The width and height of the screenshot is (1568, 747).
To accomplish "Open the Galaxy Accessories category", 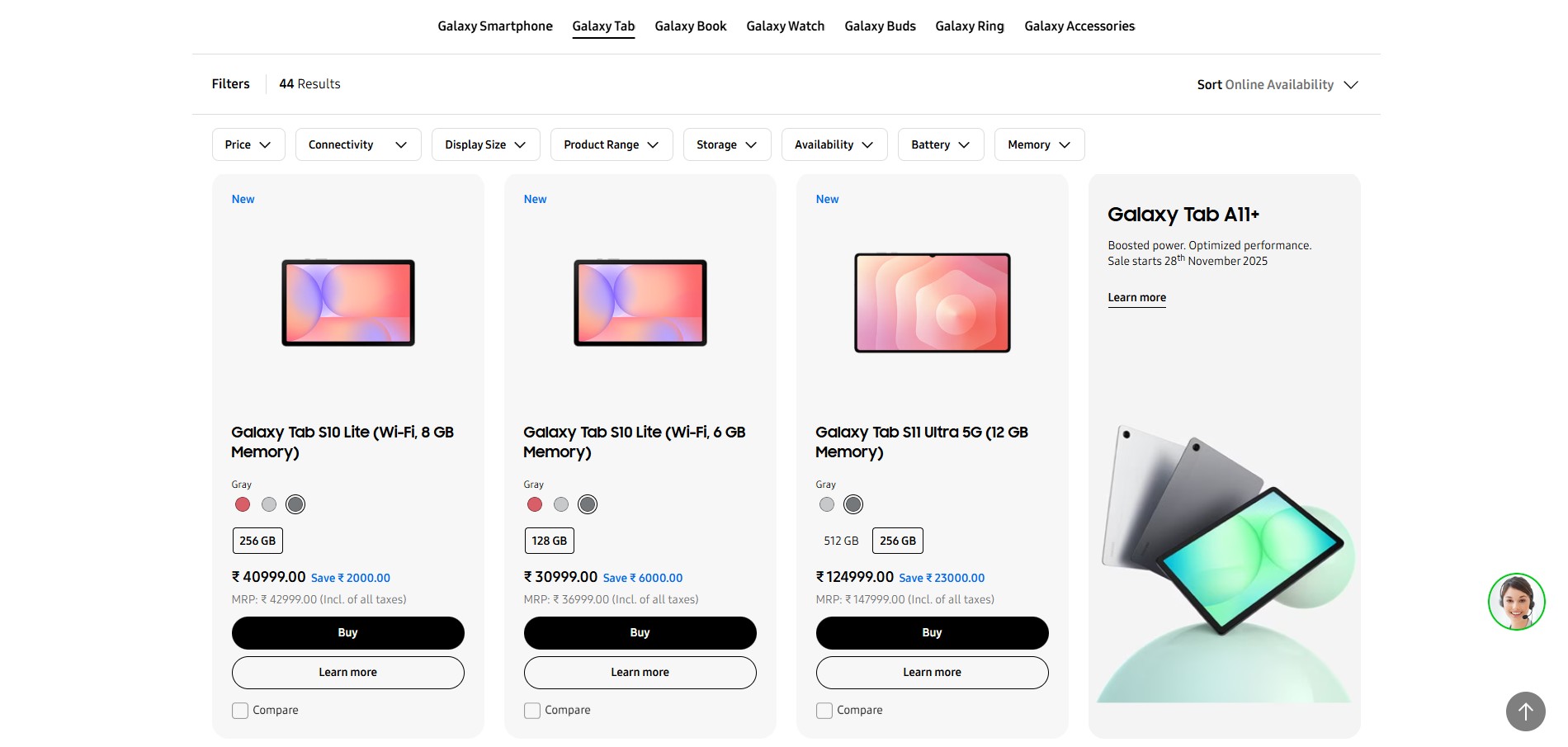I will tap(1079, 26).
